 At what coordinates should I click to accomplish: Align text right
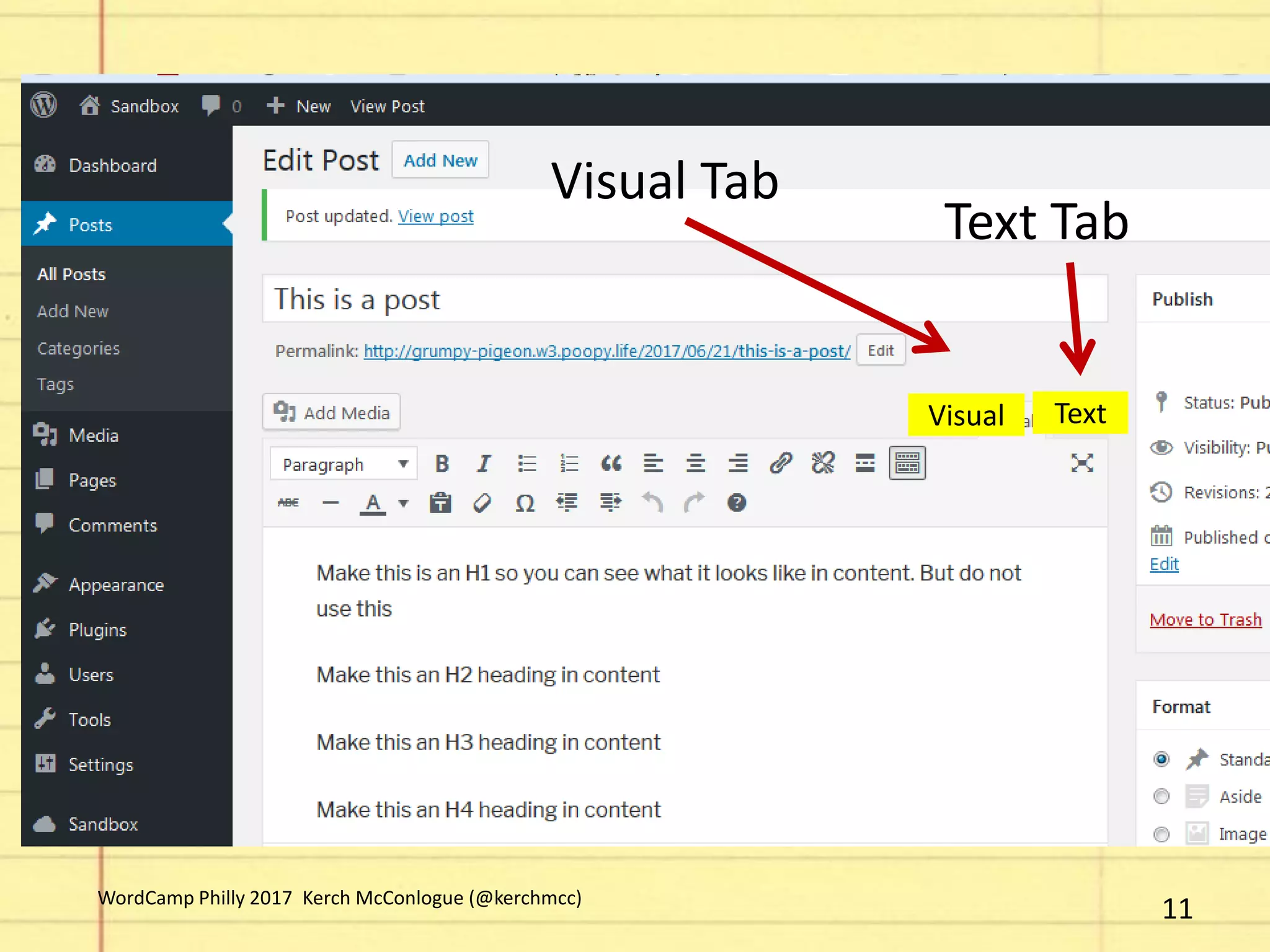click(737, 463)
